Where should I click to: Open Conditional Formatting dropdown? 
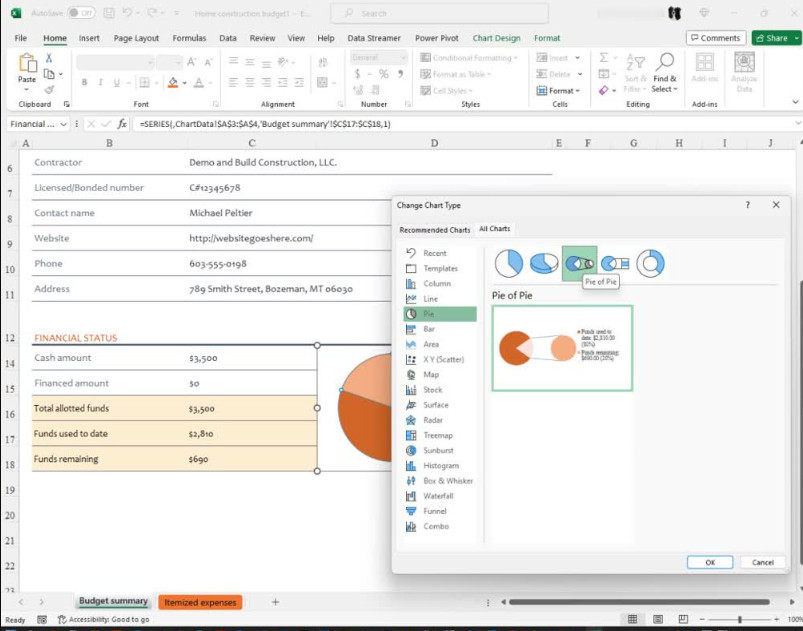point(469,58)
